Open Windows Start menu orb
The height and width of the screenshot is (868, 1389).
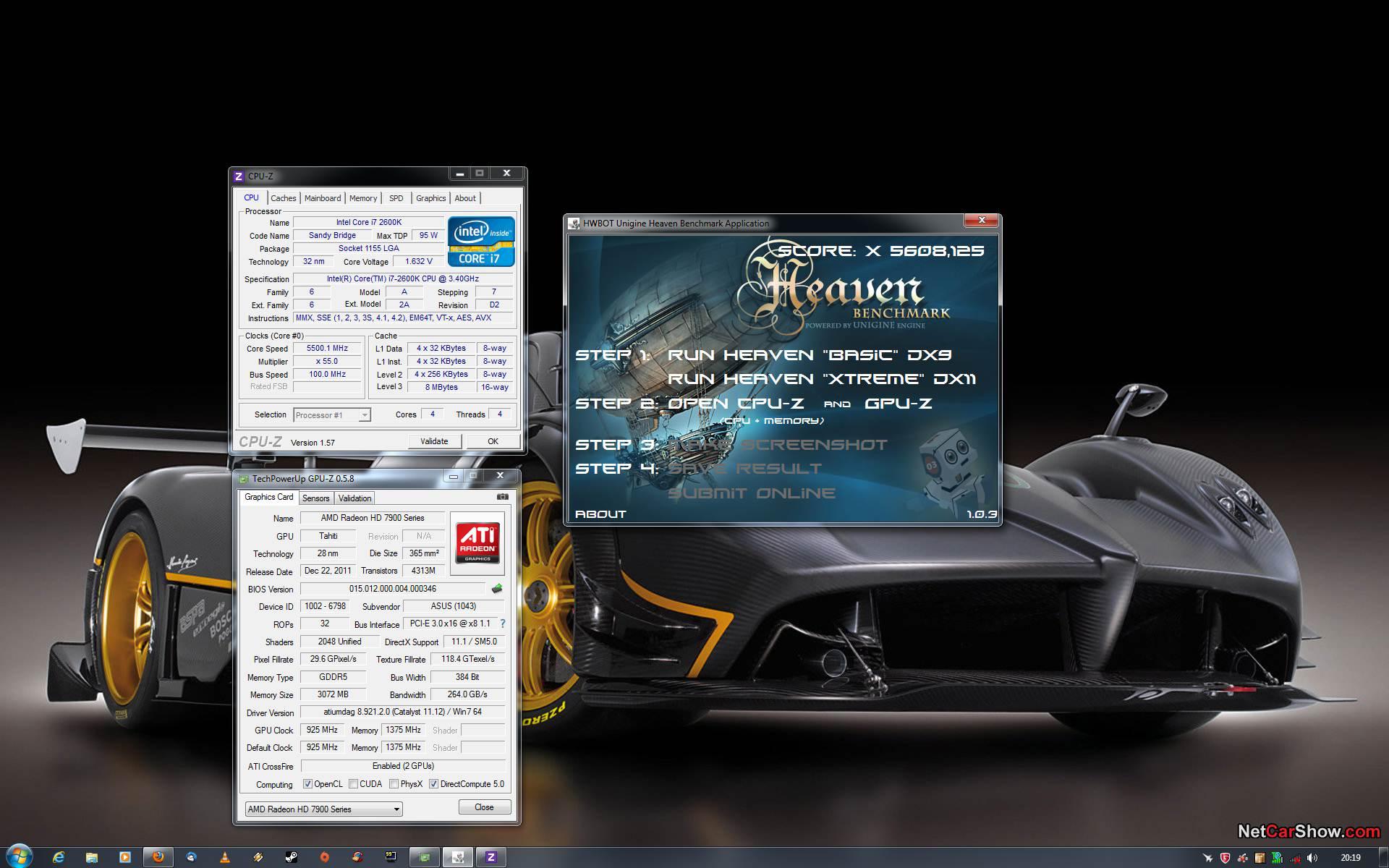(x=18, y=856)
